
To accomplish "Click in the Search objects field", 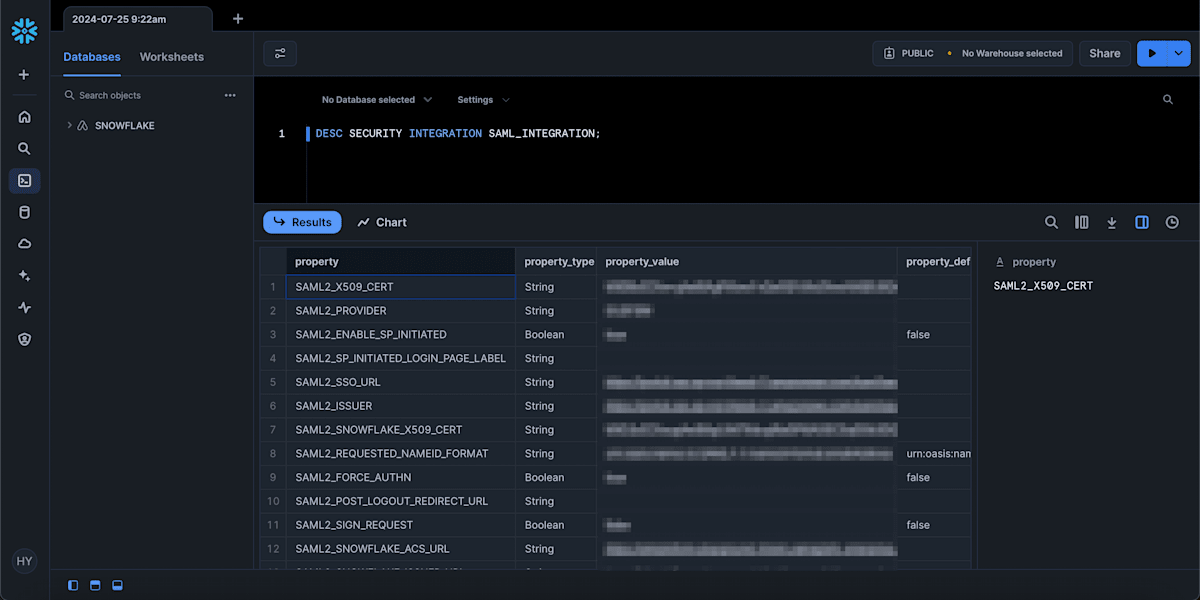I will coord(140,95).
